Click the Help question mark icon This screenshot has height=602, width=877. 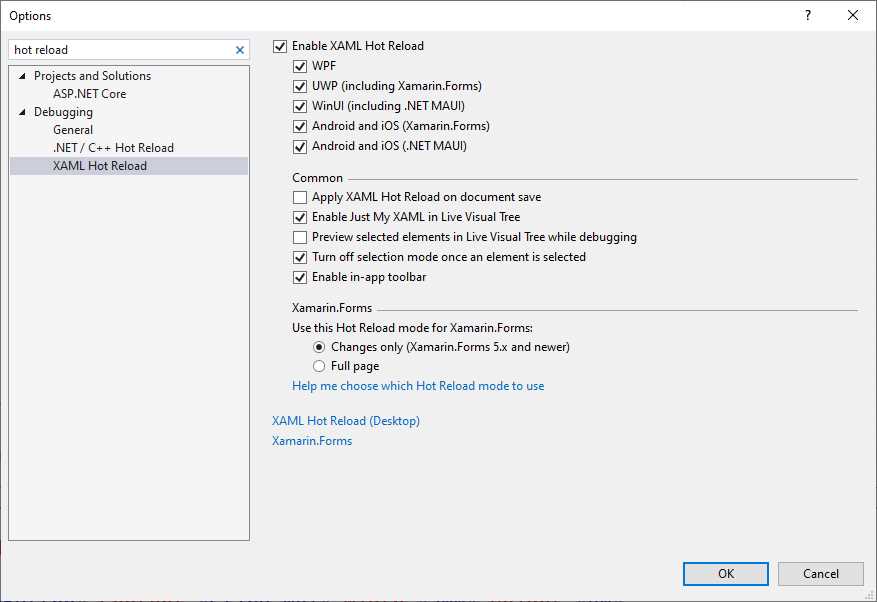point(807,15)
